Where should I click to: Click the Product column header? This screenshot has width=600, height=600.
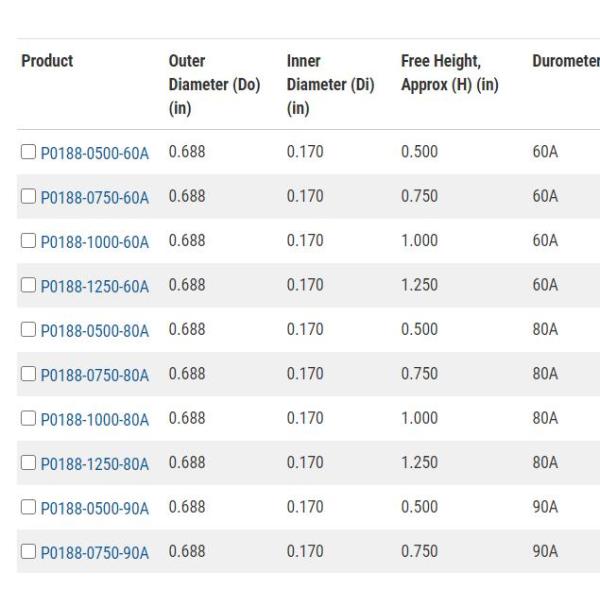tap(47, 61)
